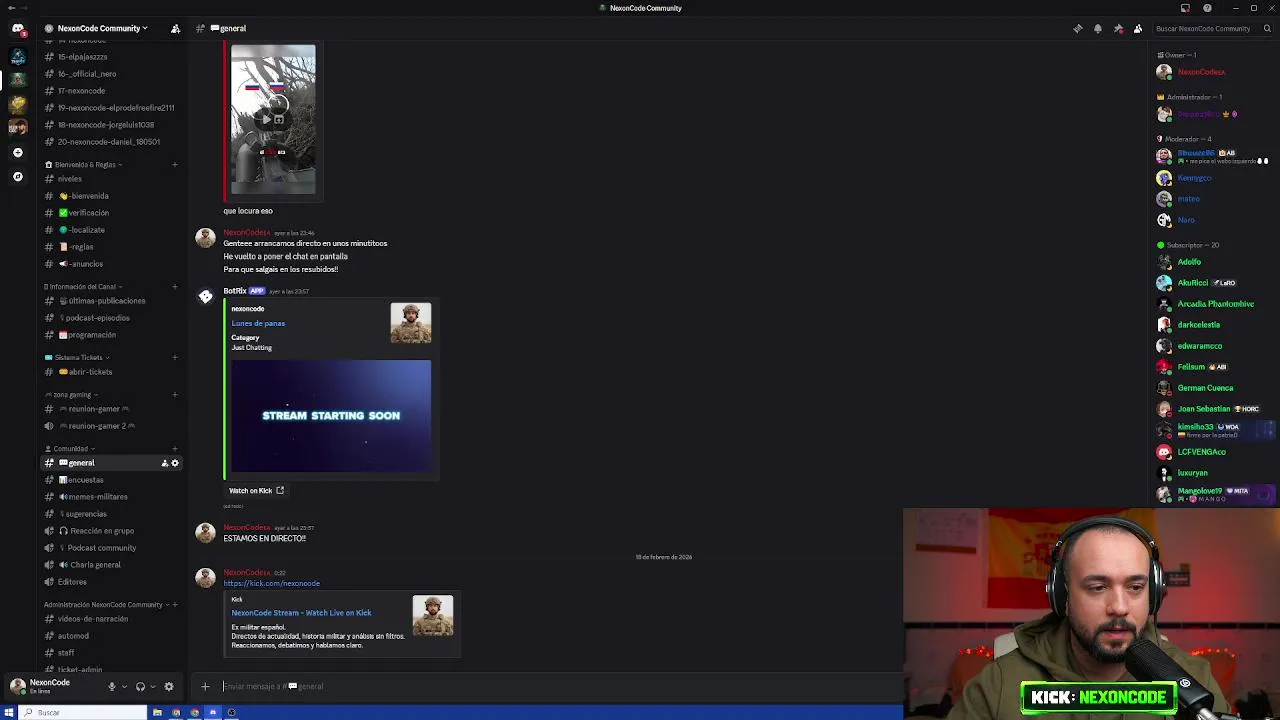
Task: Open the Discord taskbar icon
Action: click(x=213, y=712)
